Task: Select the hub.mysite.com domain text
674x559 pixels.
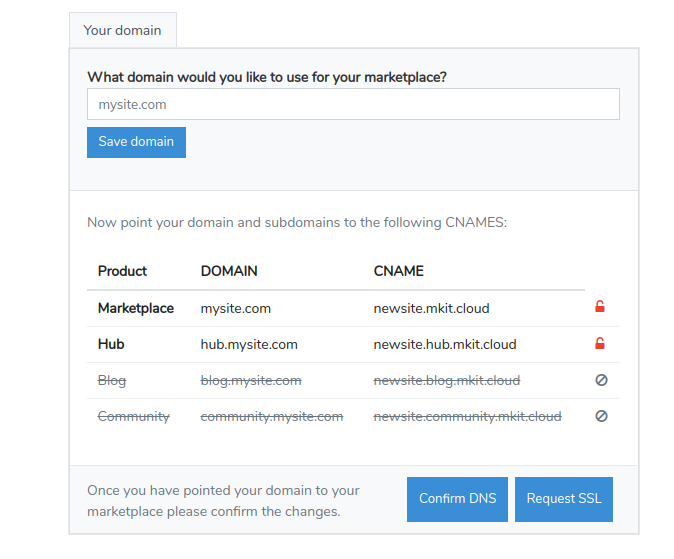Action: [x=249, y=344]
